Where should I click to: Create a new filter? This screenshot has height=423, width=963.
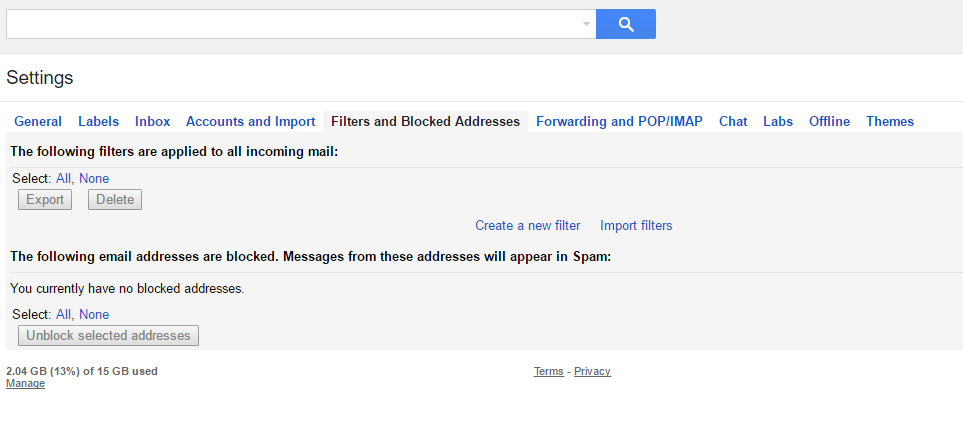(x=528, y=225)
